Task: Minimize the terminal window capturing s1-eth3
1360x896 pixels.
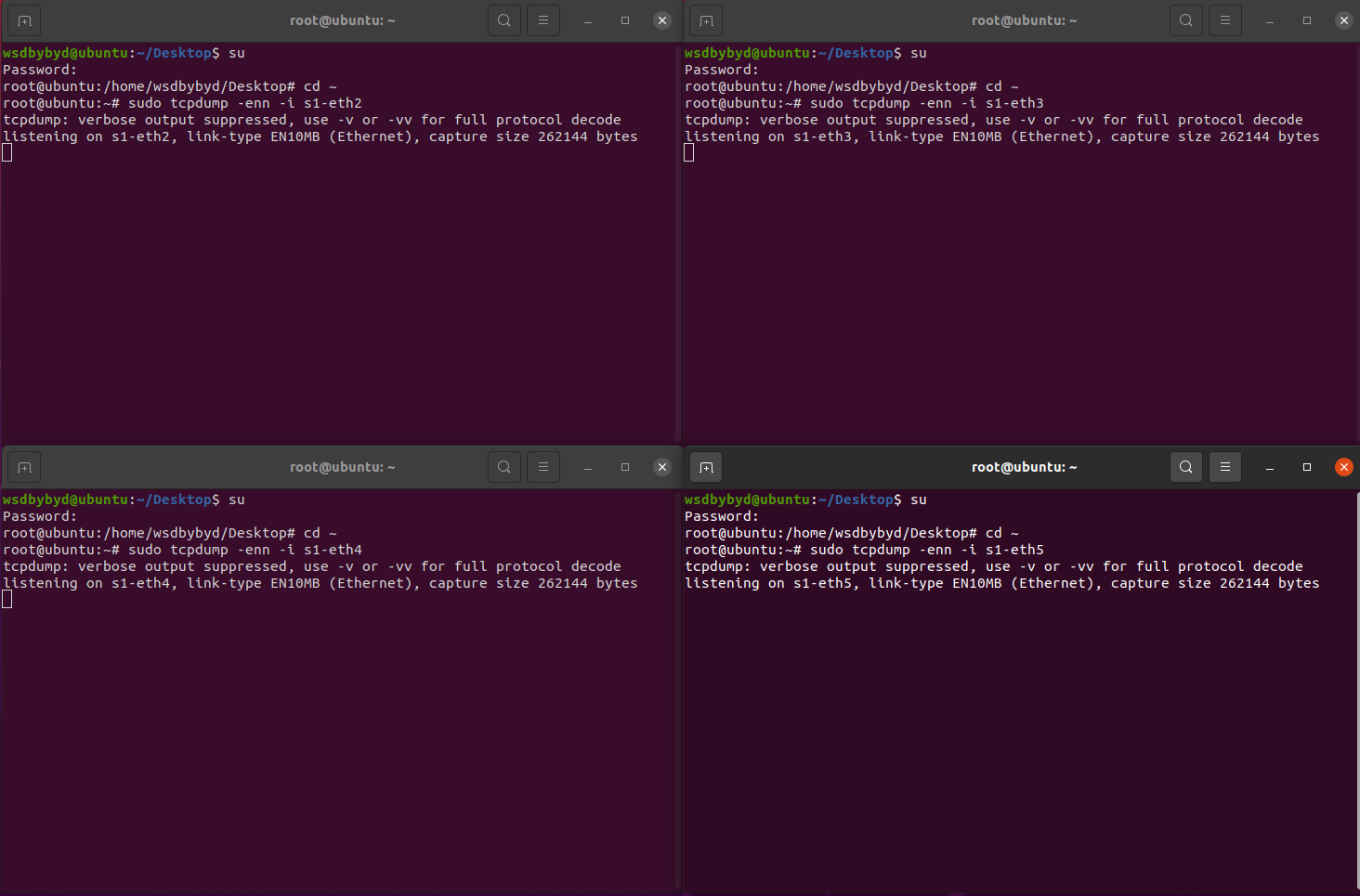Action: point(1270,20)
